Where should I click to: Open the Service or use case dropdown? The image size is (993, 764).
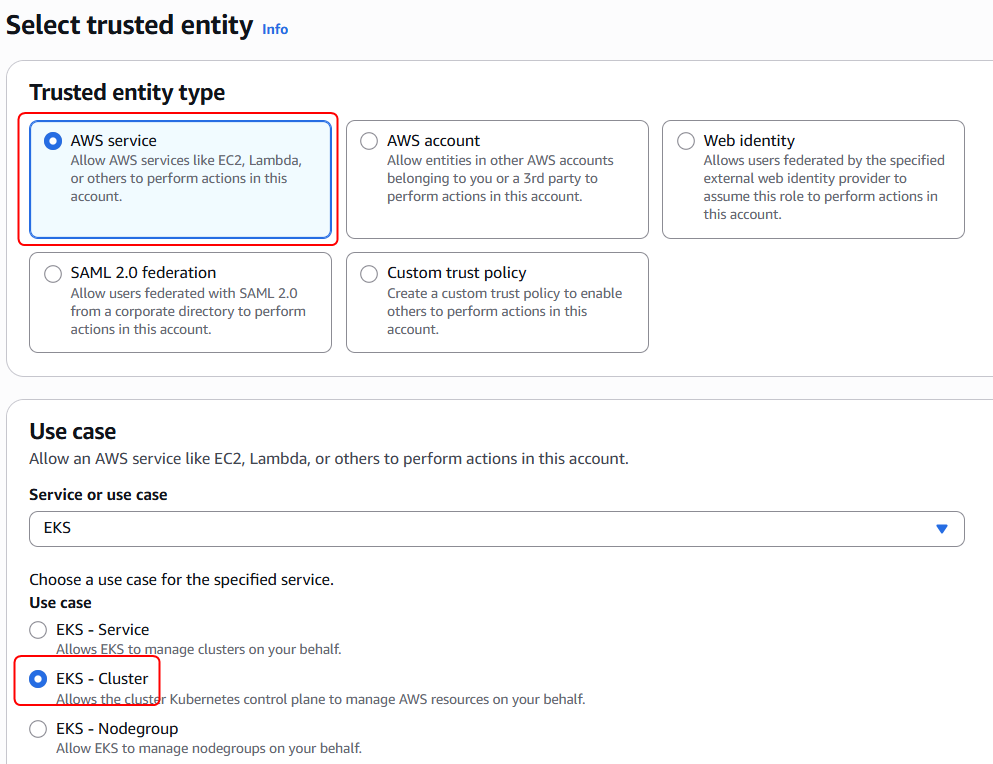pos(480,528)
